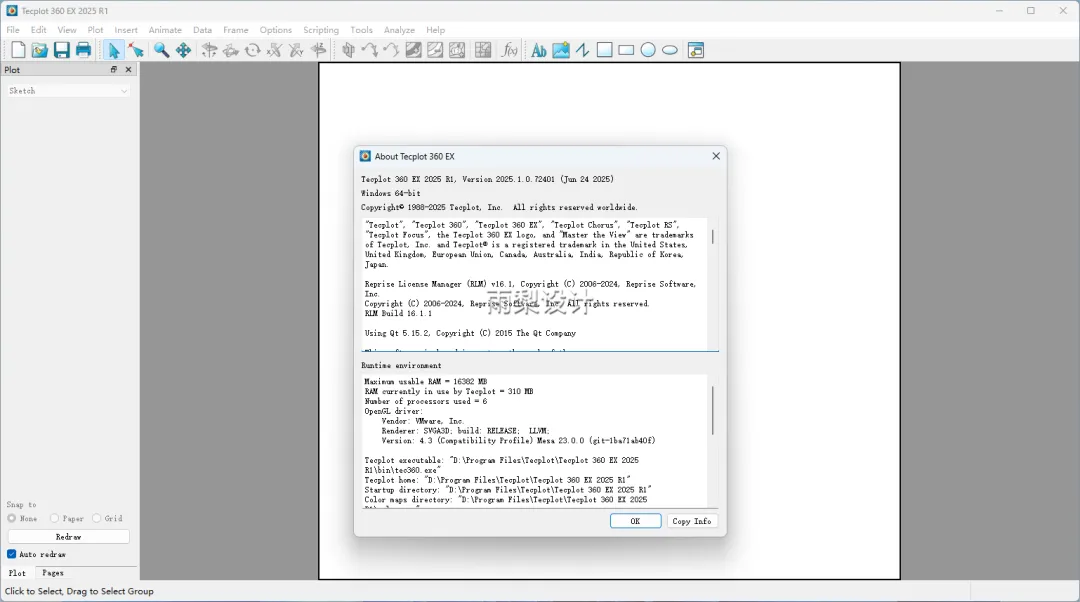Close the Plot sidebar panel
1080x602 pixels.
pyautogui.click(x=128, y=70)
